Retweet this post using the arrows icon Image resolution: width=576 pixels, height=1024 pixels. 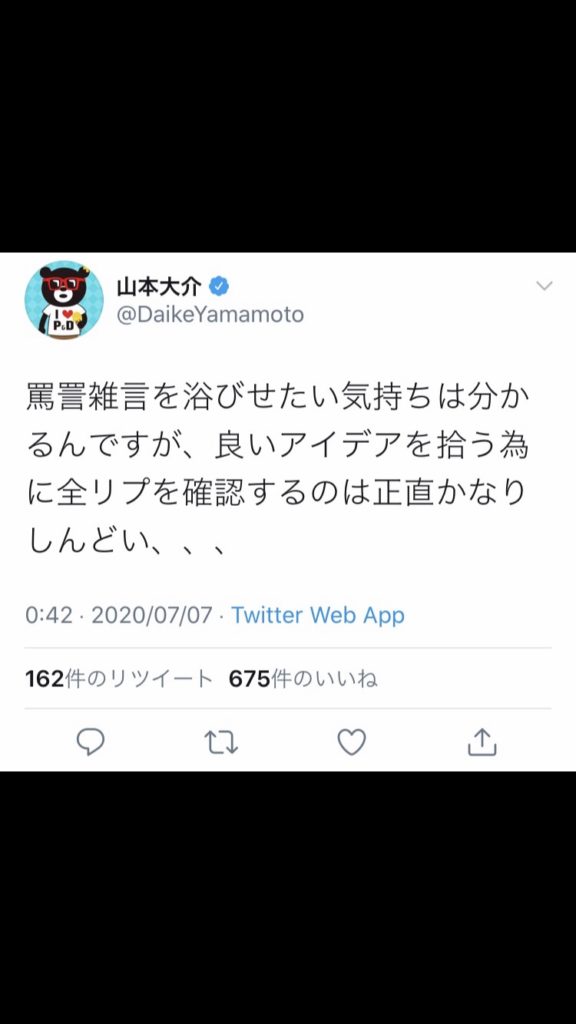[221, 743]
